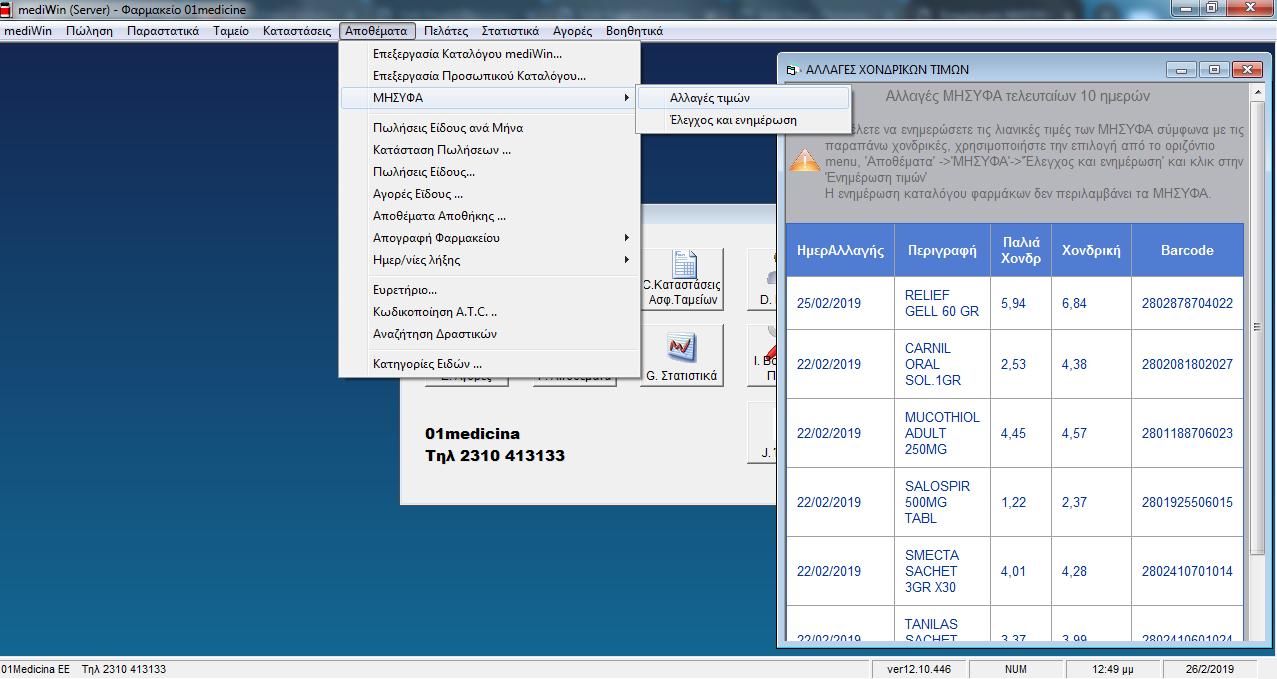Click the Περιγραφή column header

[942, 250]
